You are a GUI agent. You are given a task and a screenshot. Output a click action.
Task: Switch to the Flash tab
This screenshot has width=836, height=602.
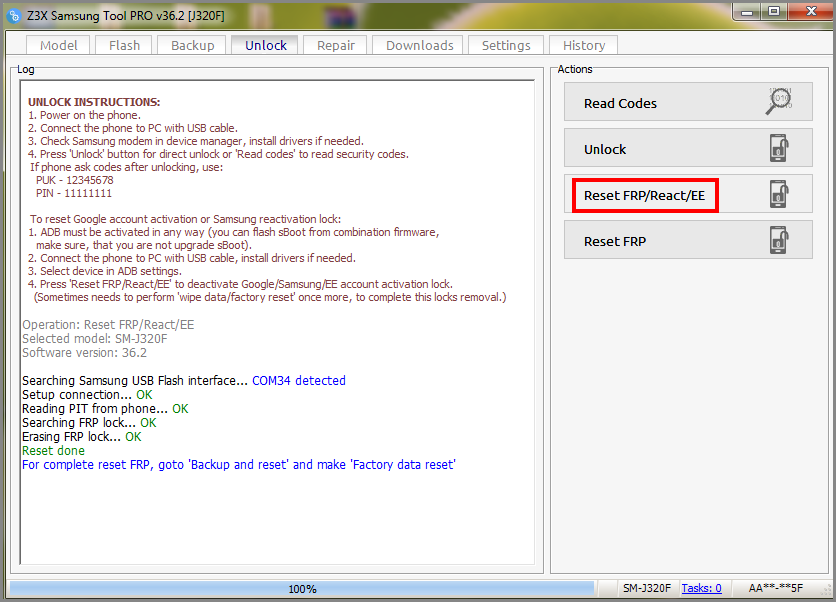[124, 45]
